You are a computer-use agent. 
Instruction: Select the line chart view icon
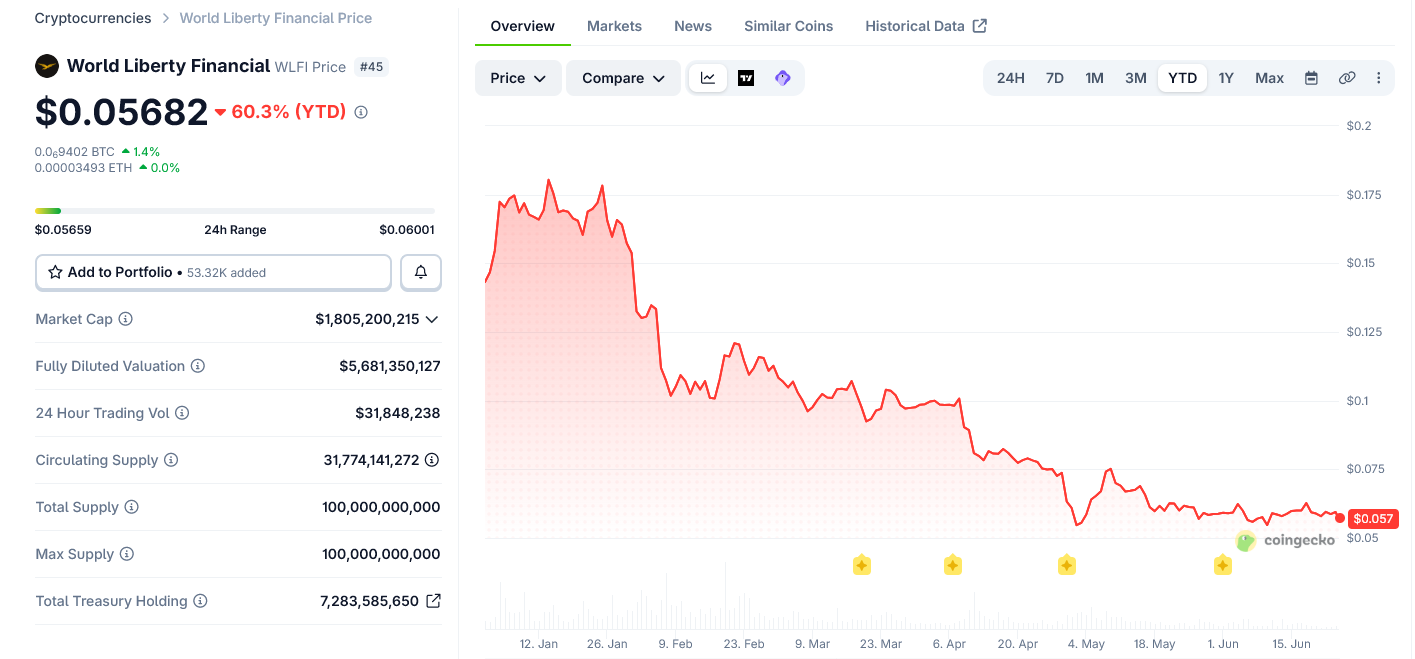point(708,78)
